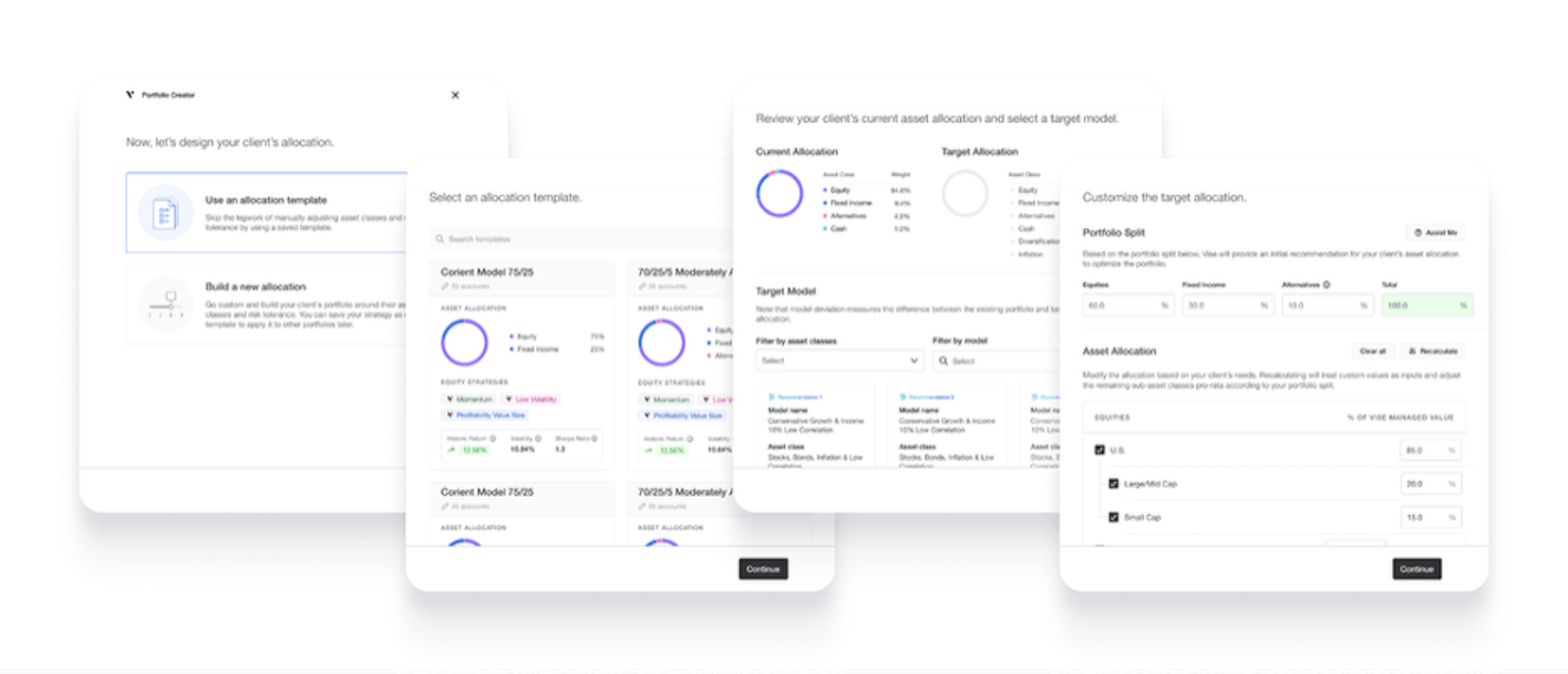Select the first Corient Model 75/25 template card
The height and width of the screenshot is (674, 1568).
point(522,365)
